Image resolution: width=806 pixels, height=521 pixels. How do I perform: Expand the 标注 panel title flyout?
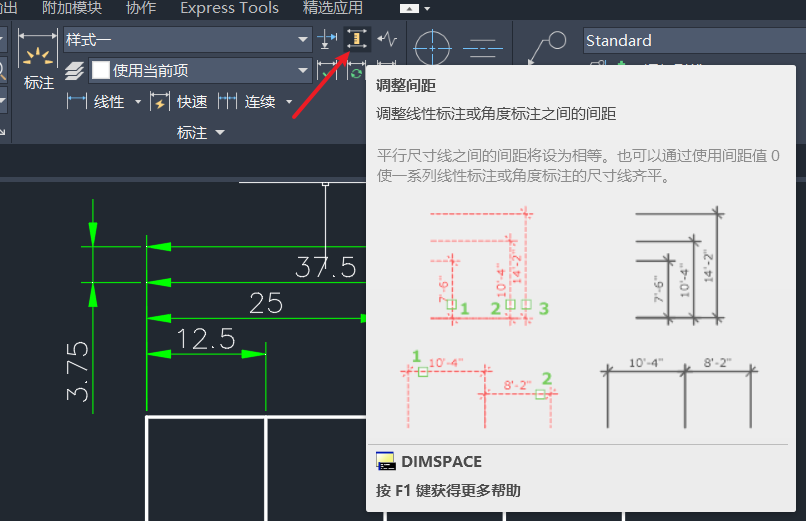pos(201,133)
